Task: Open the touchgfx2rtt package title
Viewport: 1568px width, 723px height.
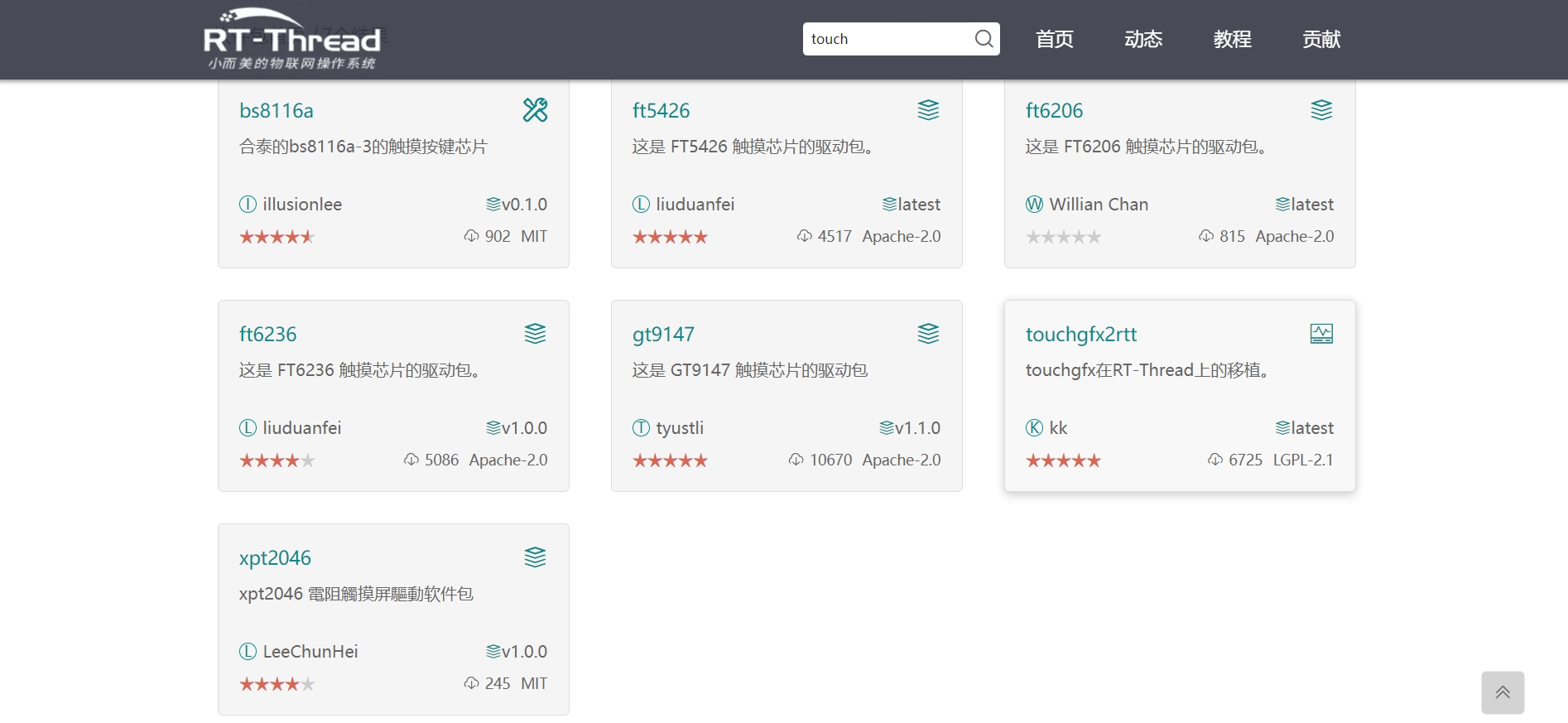Action: point(1080,334)
